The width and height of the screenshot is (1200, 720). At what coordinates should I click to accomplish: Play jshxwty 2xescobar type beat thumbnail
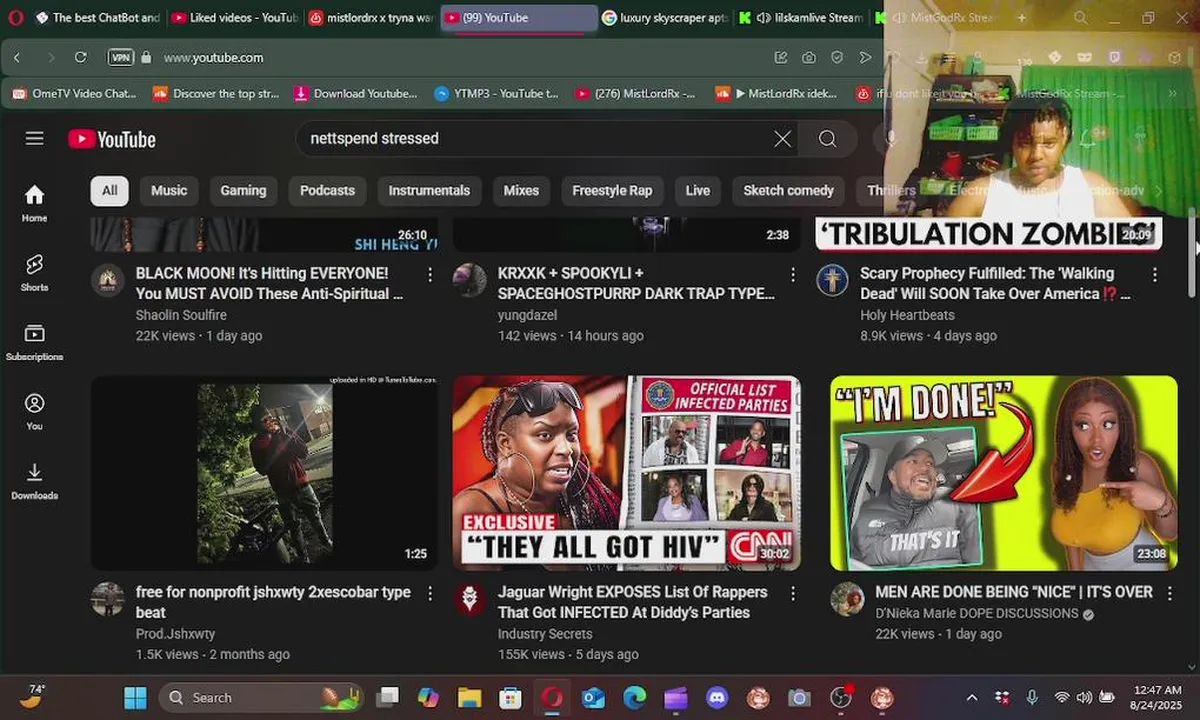tap(264, 473)
